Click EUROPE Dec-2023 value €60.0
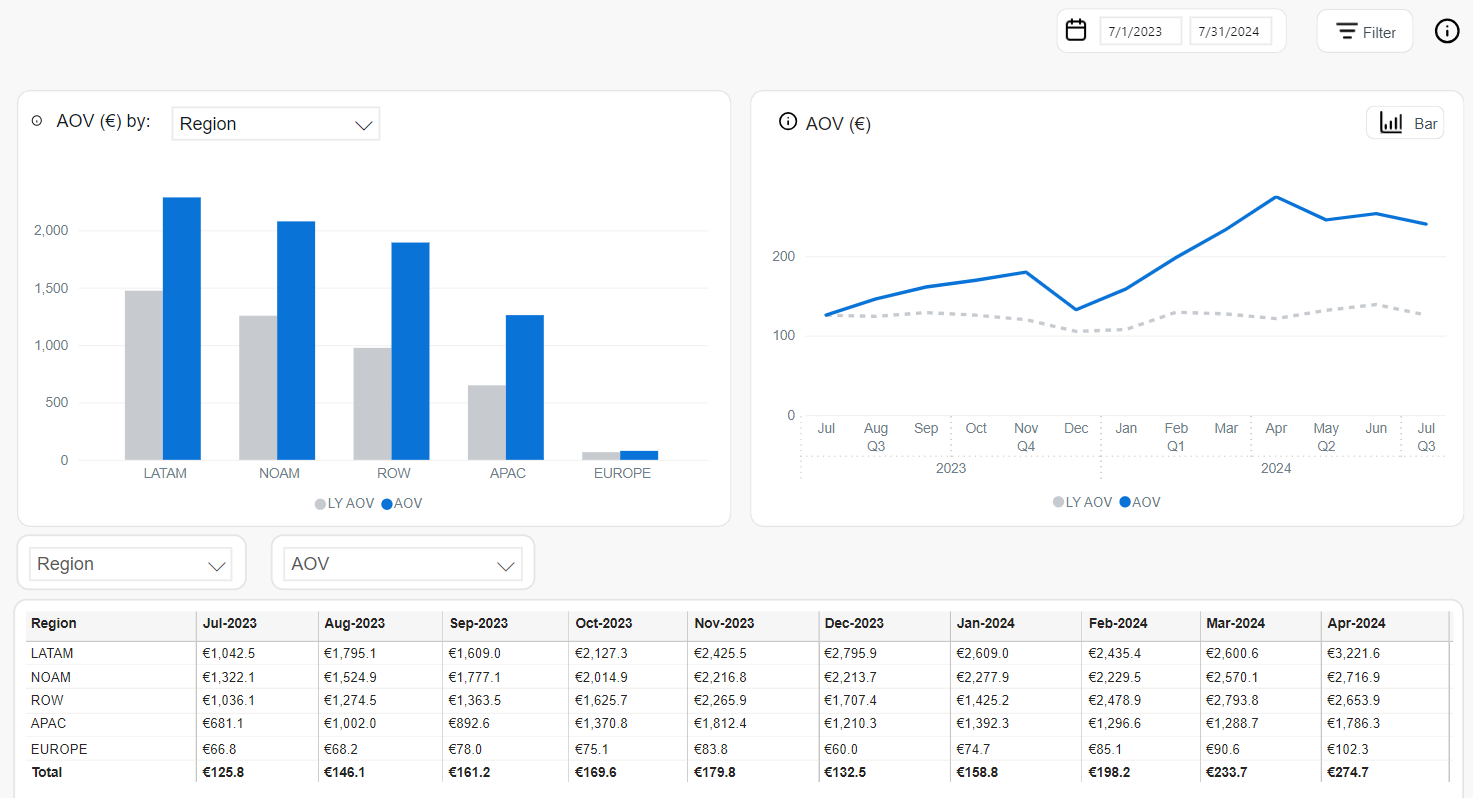The width and height of the screenshot is (1473, 798). coord(841,749)
